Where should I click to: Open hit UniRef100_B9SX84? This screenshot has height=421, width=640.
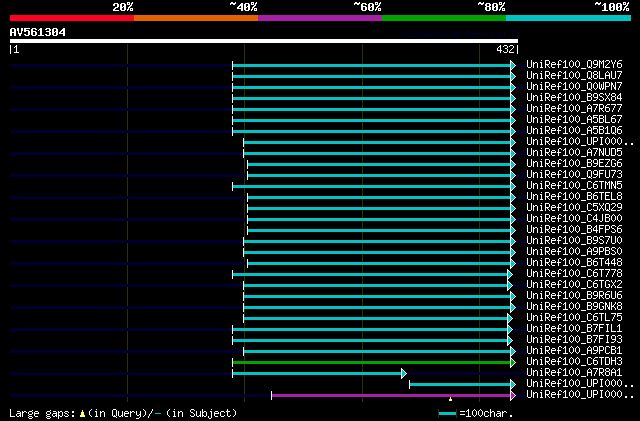(x=574, y=98)
